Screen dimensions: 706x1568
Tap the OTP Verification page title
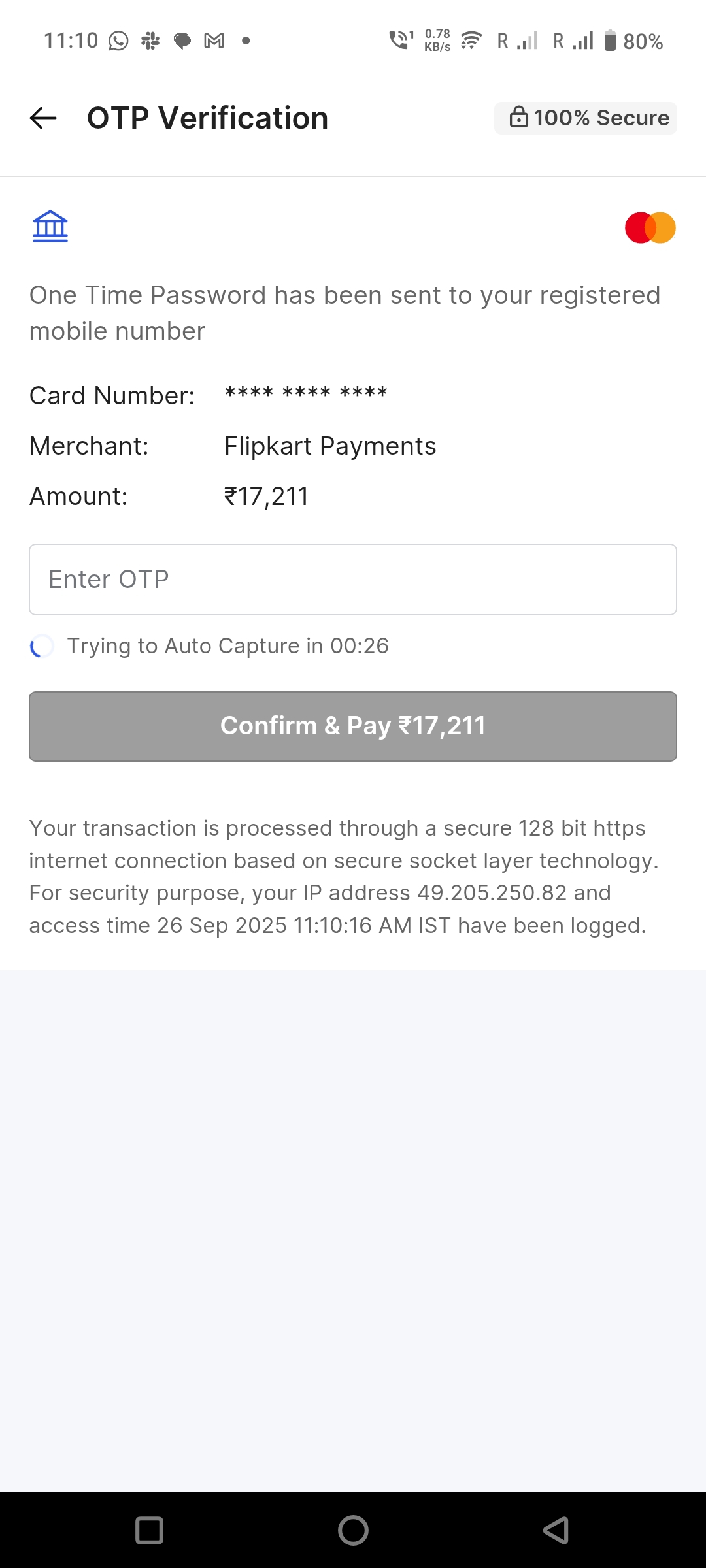pos(207,118)
